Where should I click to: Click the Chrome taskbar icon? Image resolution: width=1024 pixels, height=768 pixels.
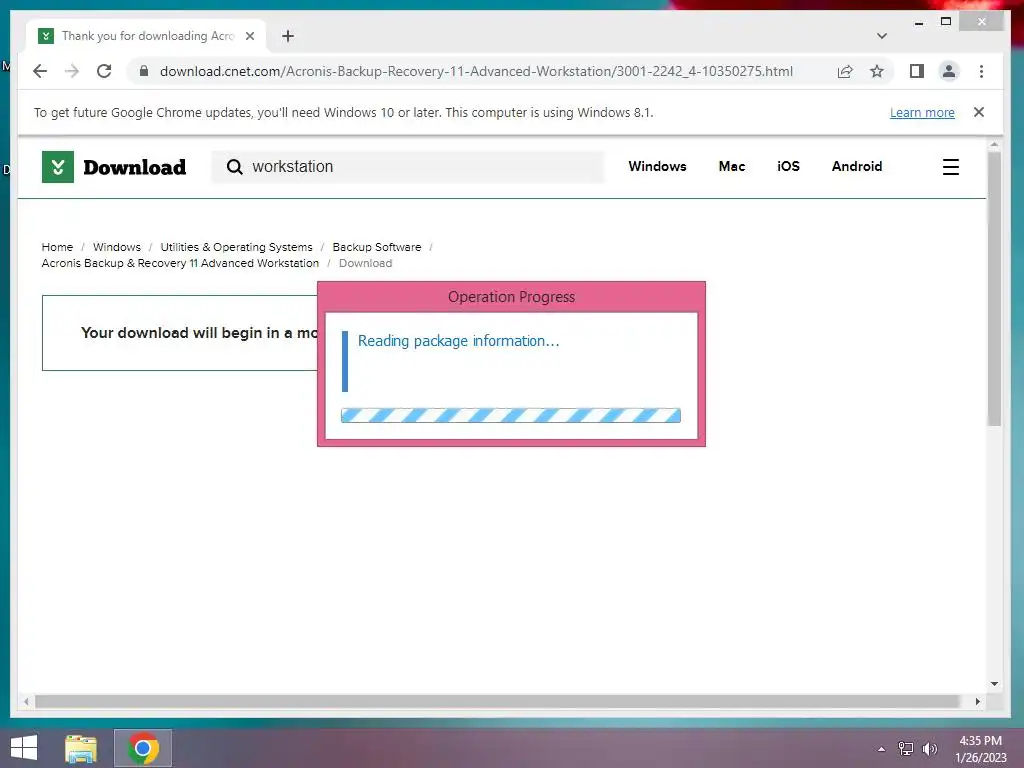coord(143,748)
